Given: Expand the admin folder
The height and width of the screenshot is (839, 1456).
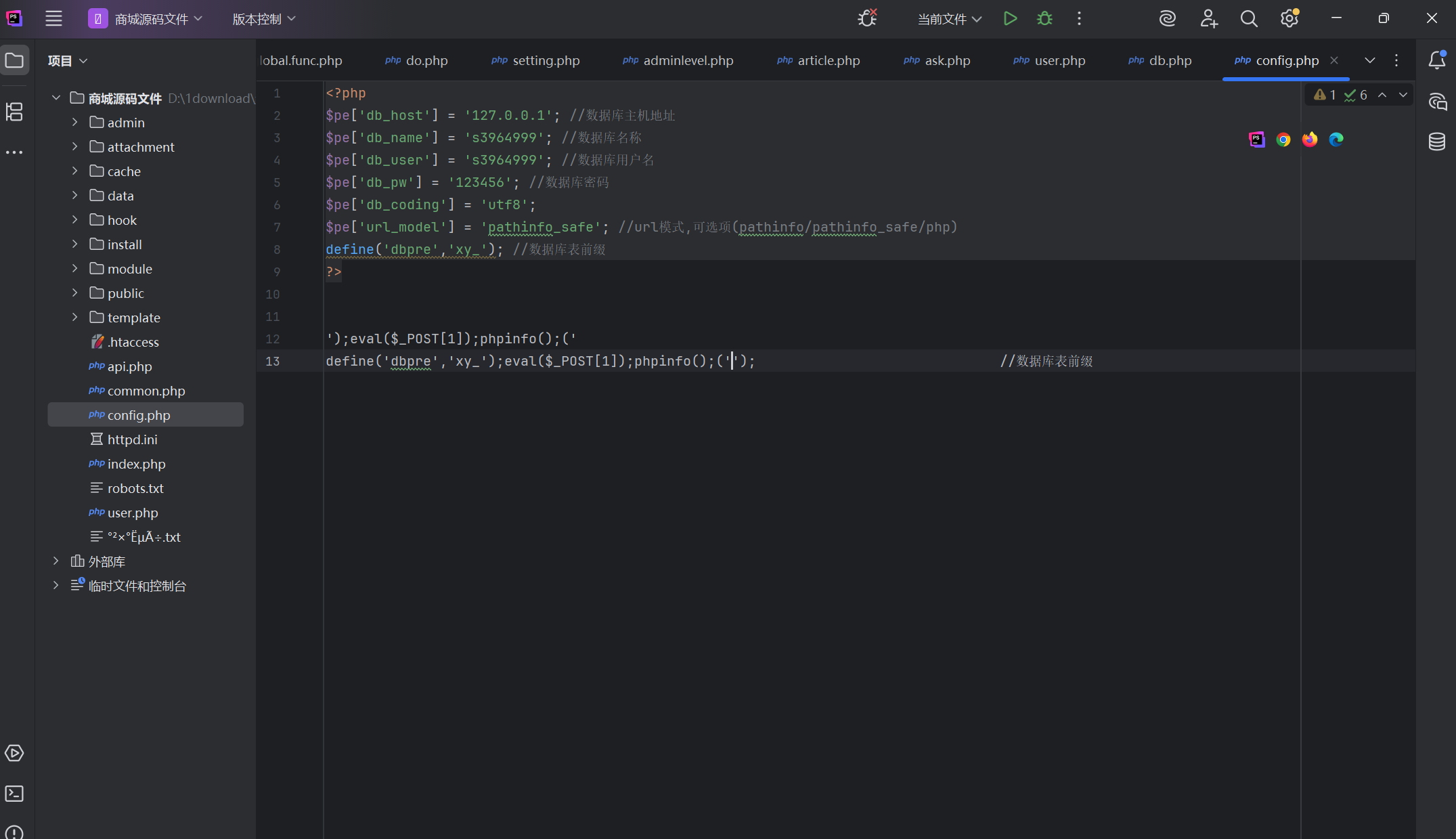Looking at the screenshot, I should point(75,123).
